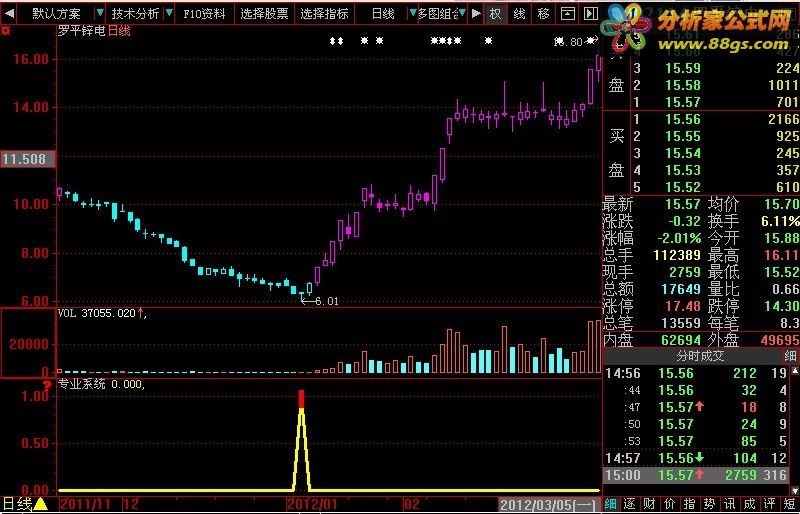Switch to the 价 price tab
This screenshot has width=800, height=514.
point(669,504)
